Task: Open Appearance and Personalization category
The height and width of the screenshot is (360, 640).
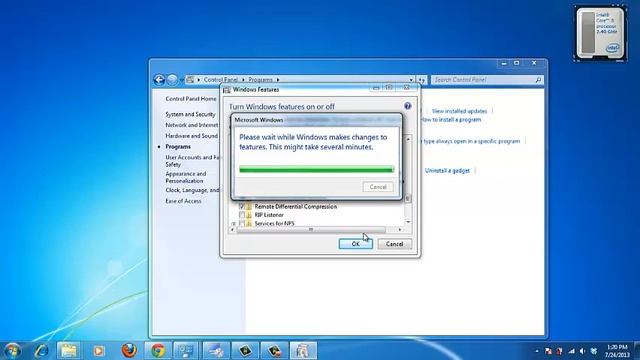Action: (x=186, y=177)
